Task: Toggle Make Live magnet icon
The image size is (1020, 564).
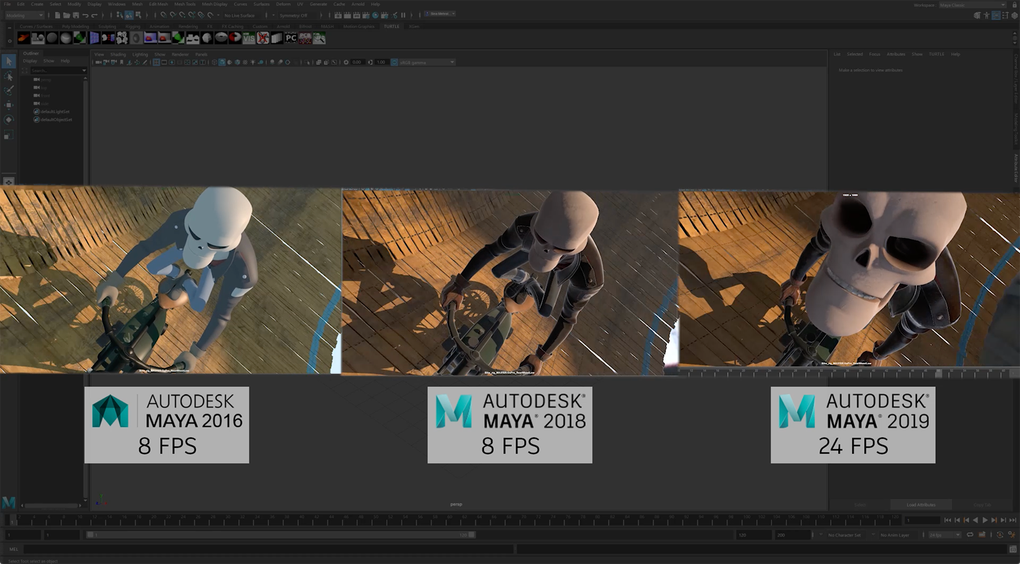Action: 211,15
